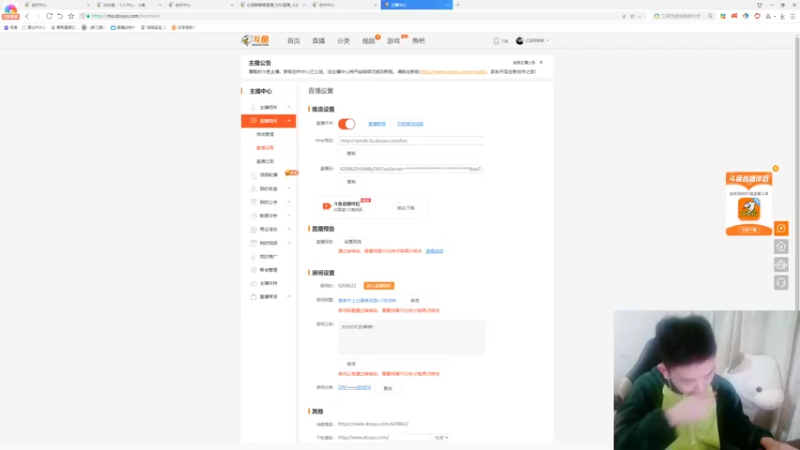Open the 游戏 nav item
The height and width of the screenshot is (450, 800).
(x=393, y=41)
